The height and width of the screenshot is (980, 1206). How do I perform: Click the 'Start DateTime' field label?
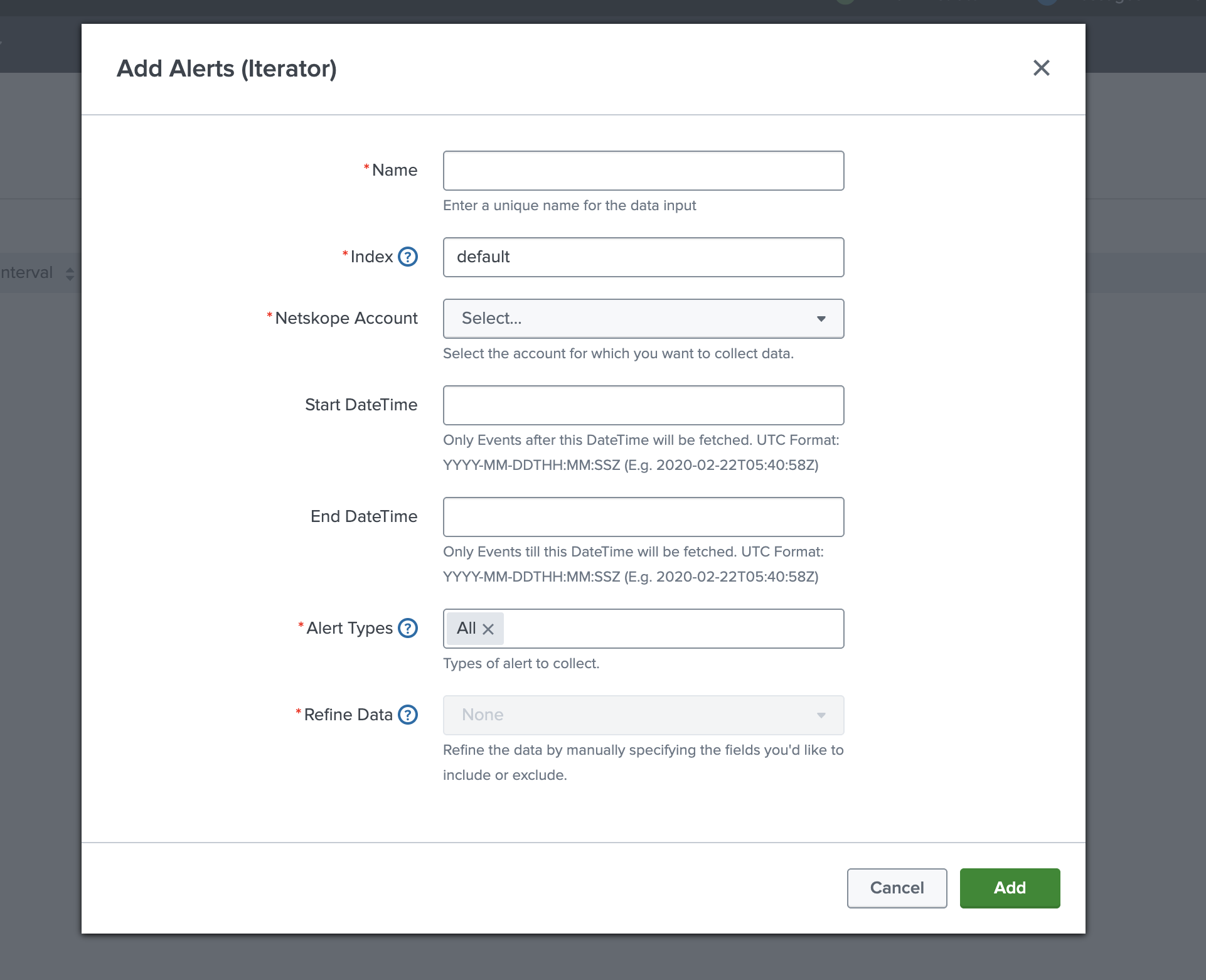point(361,405)
